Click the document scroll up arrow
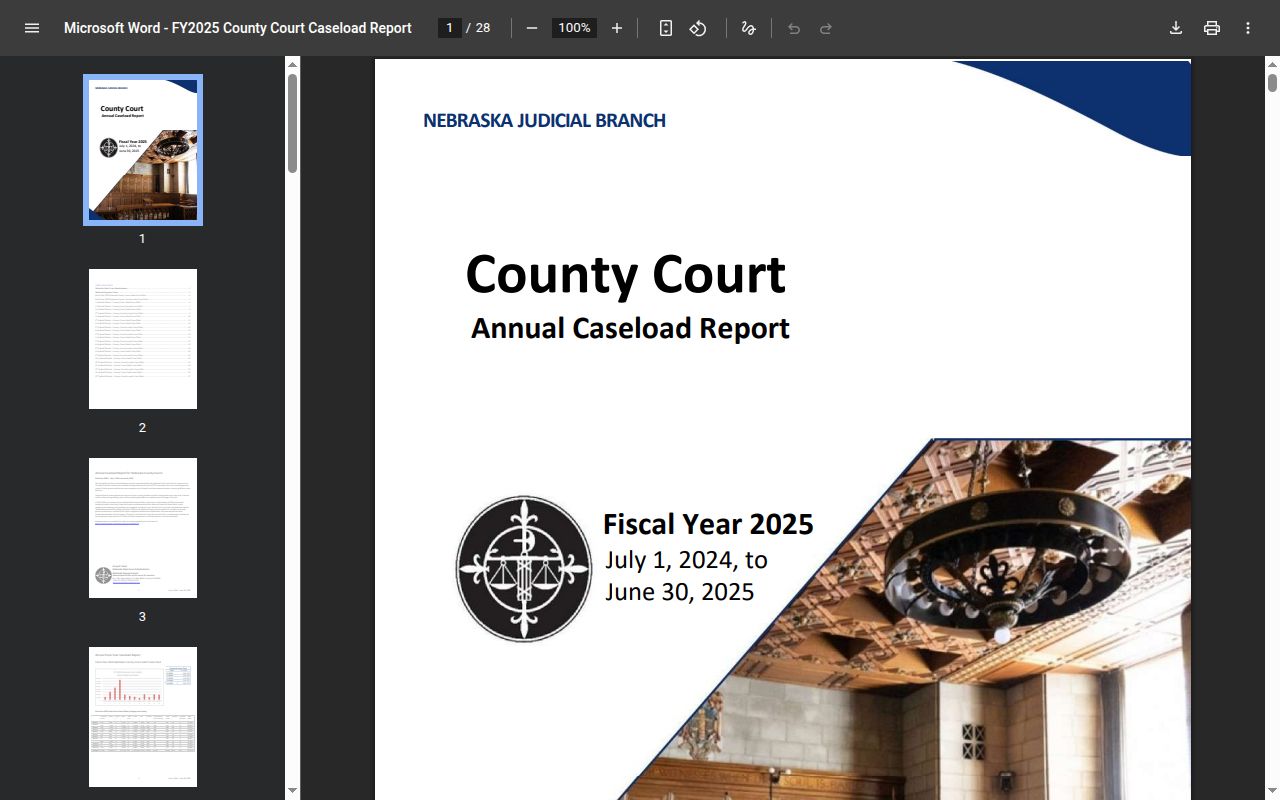Screen dimensions: 1280x800 (x=1272, y=65)
